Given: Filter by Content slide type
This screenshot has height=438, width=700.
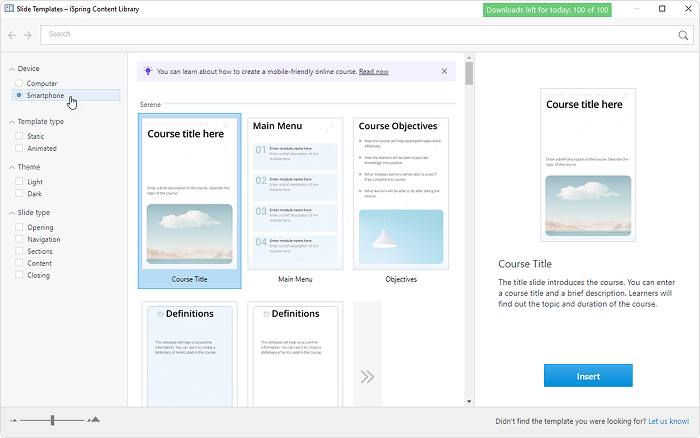Looking at the screenshot, I should 19,263.
